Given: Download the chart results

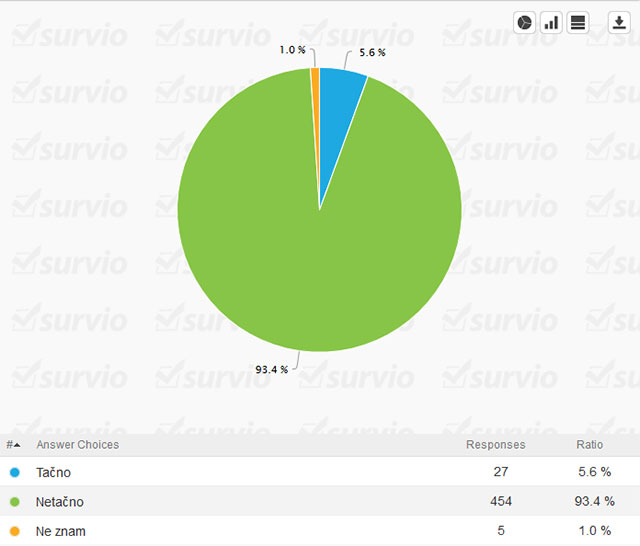Looking at the screenshot, I should point(618,23).
